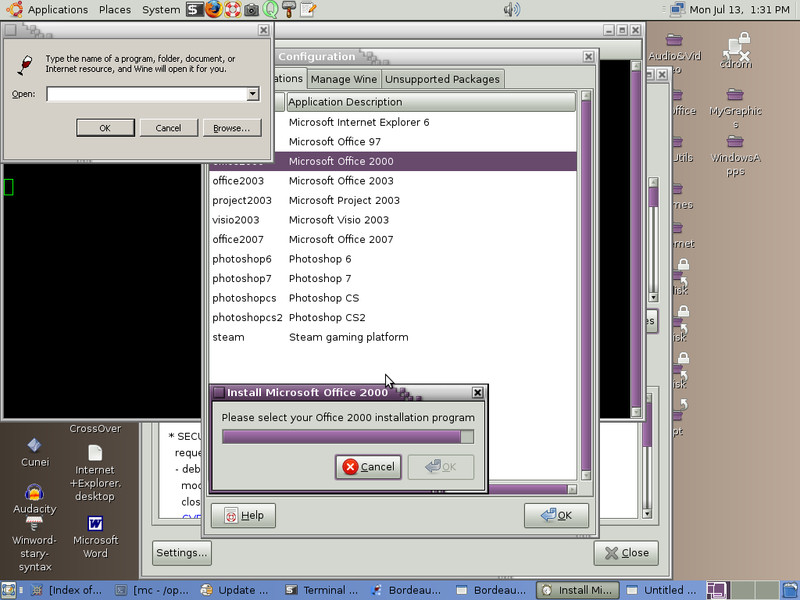Open the Winword-stary-syntax desktop icon
The image size is (800, 600).
pyautogui.click(x=34, y=544)
